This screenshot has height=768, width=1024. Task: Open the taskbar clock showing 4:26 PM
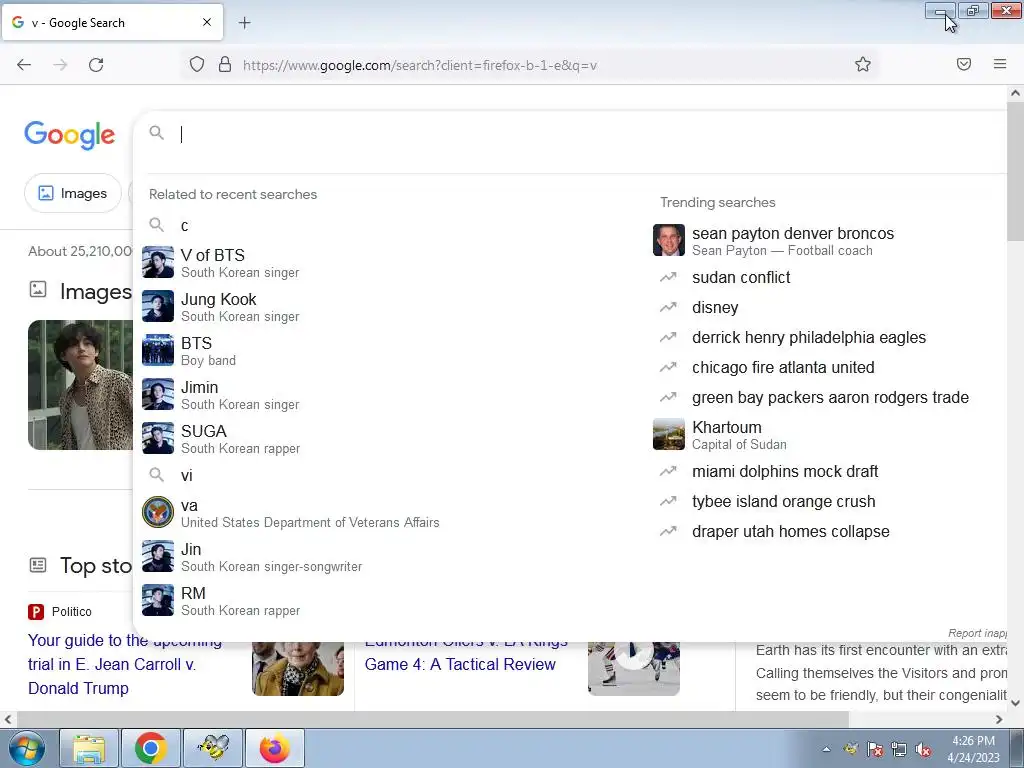coord(973,749)
